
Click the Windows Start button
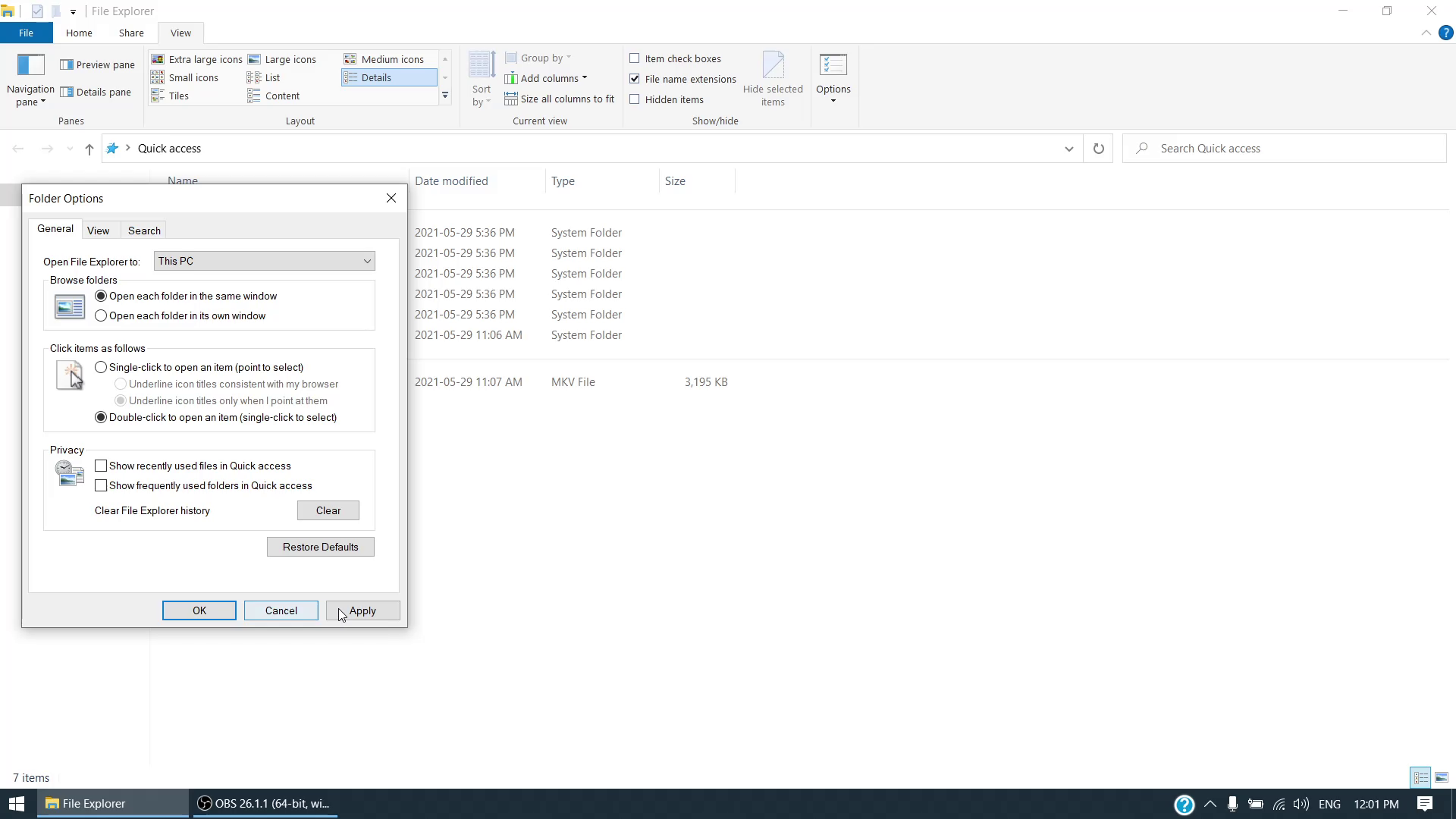(17, 804)
